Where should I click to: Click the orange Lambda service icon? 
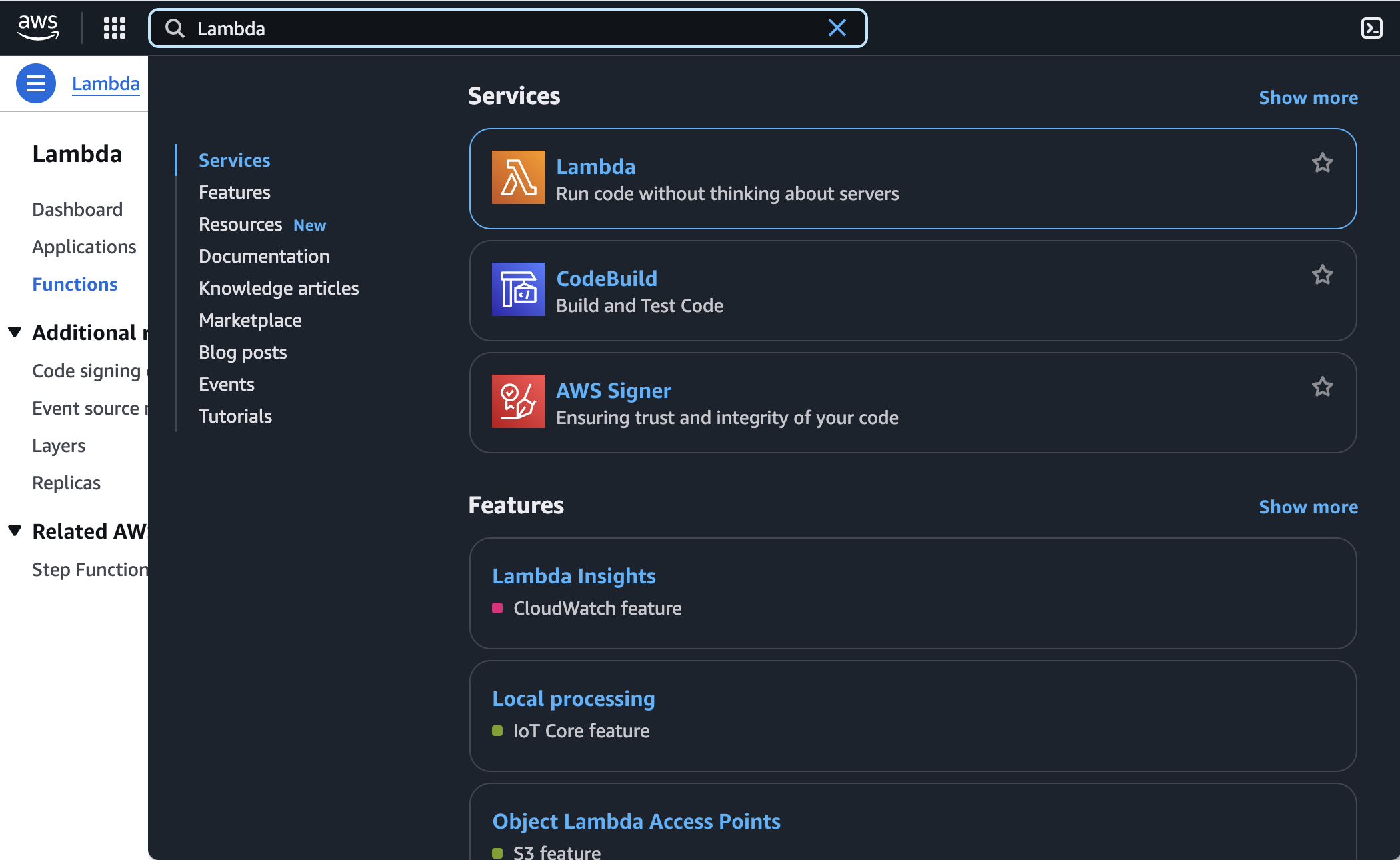pos(518,177)
